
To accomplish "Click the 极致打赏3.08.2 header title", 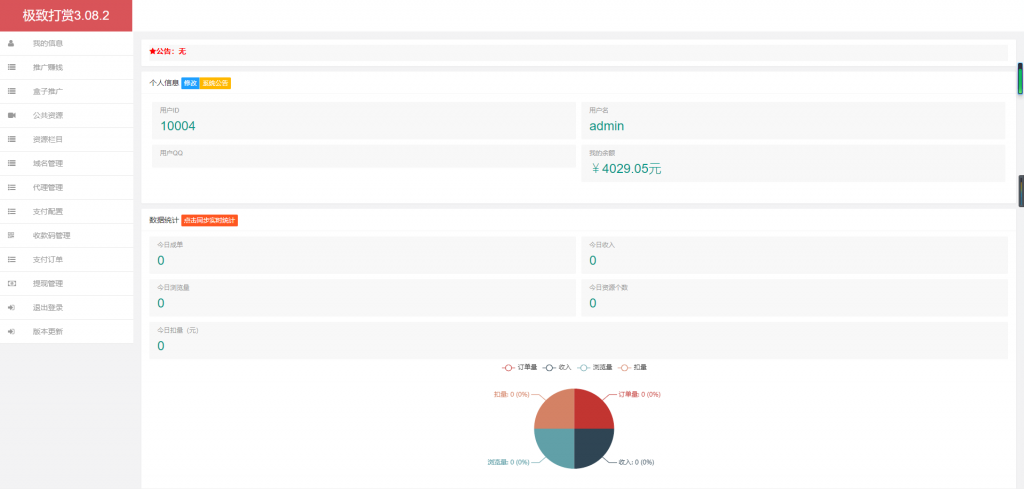I will click(x=66, y=16).
